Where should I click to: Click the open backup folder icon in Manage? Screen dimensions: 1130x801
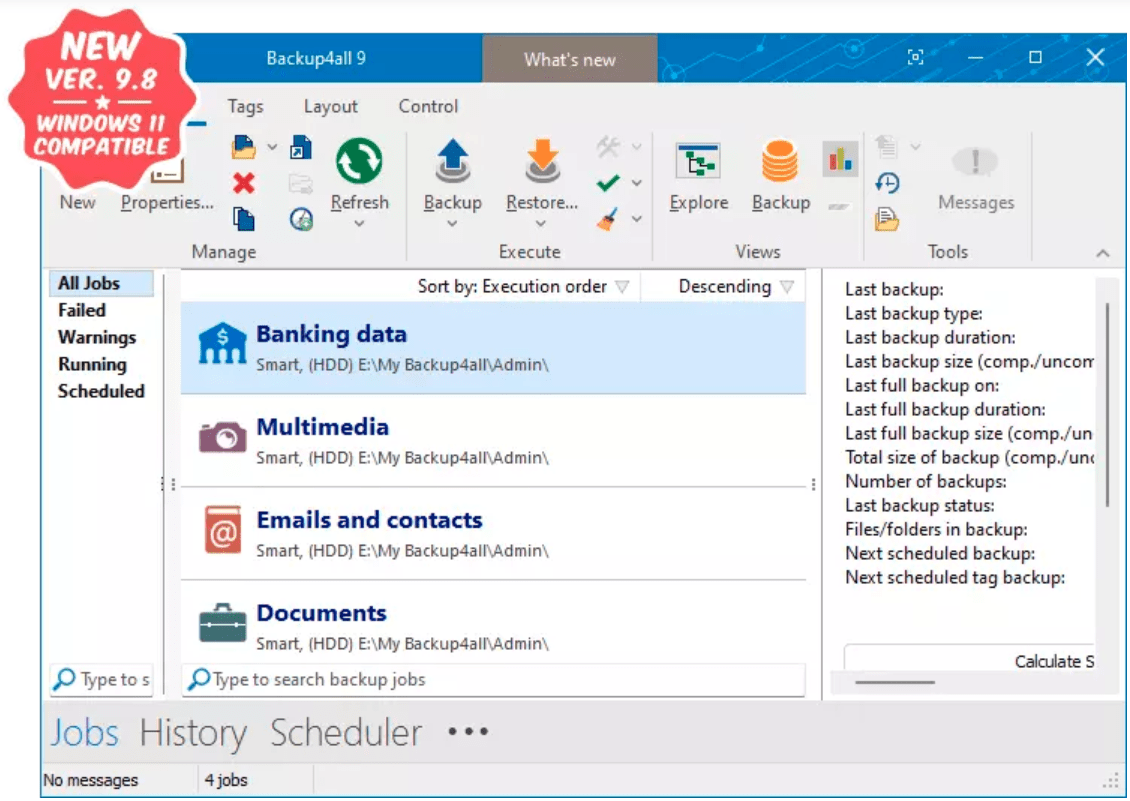click(244, 147)
